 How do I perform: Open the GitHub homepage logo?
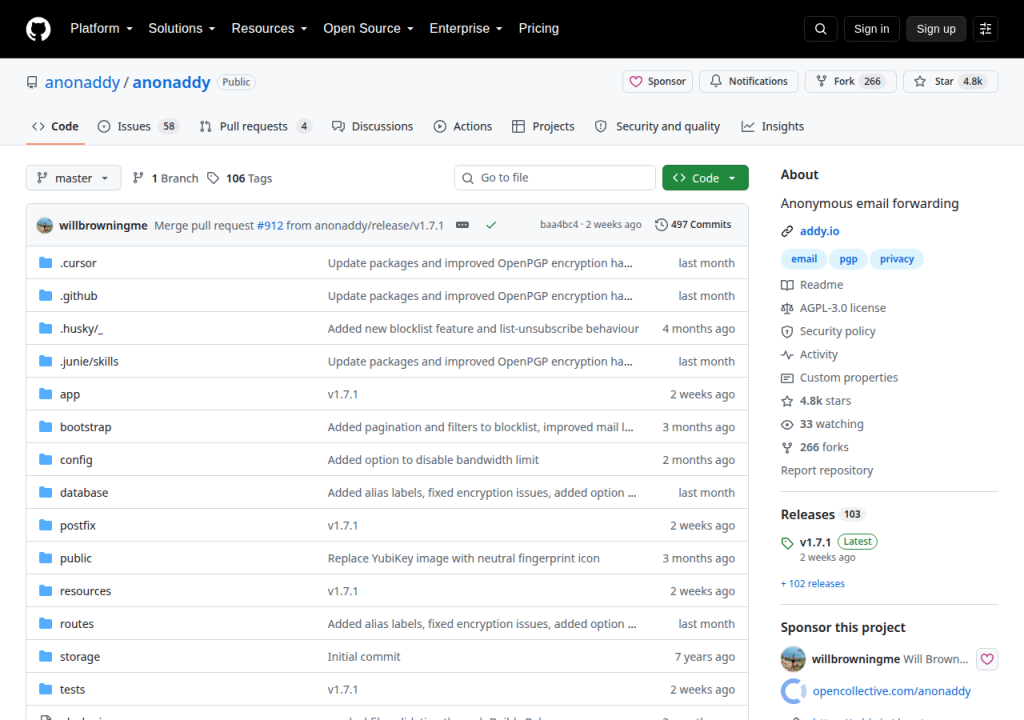(38, 29)
